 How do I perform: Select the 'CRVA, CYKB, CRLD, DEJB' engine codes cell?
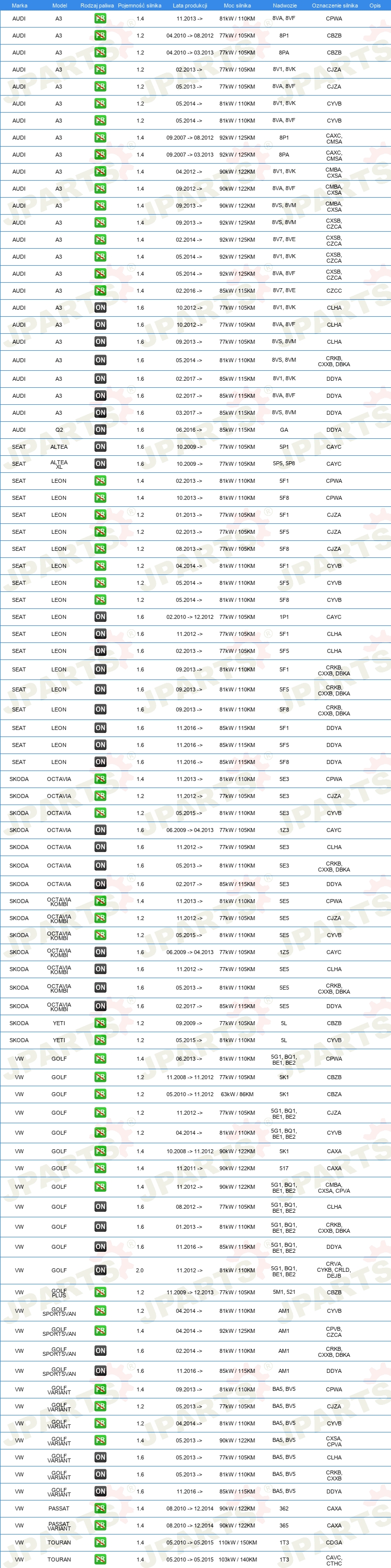[334, 1270]
